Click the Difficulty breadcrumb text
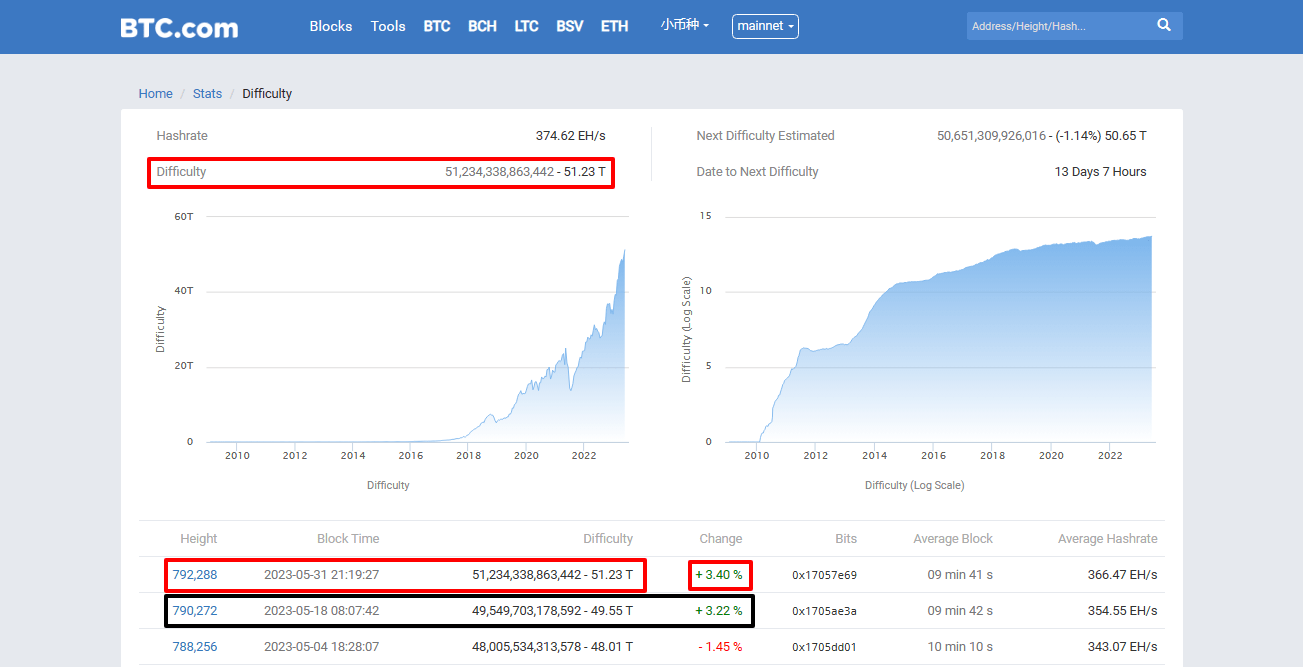This screenshot has width=1303, height=667. 267,93
